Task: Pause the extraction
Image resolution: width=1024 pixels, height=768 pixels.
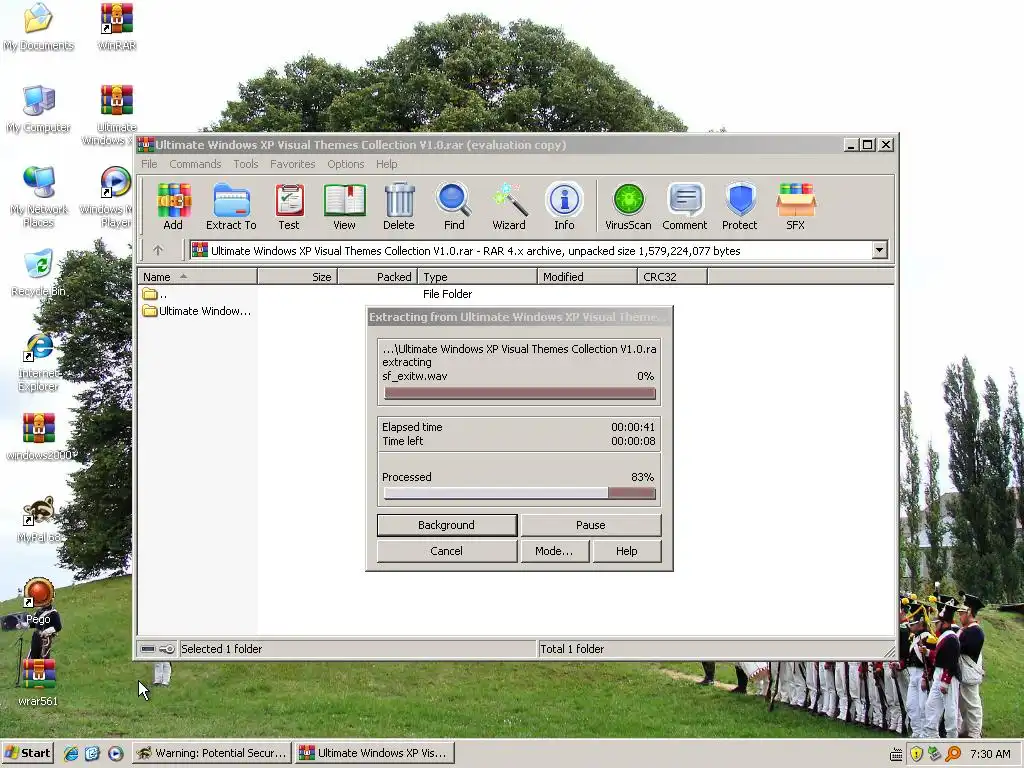Action: 590,525
